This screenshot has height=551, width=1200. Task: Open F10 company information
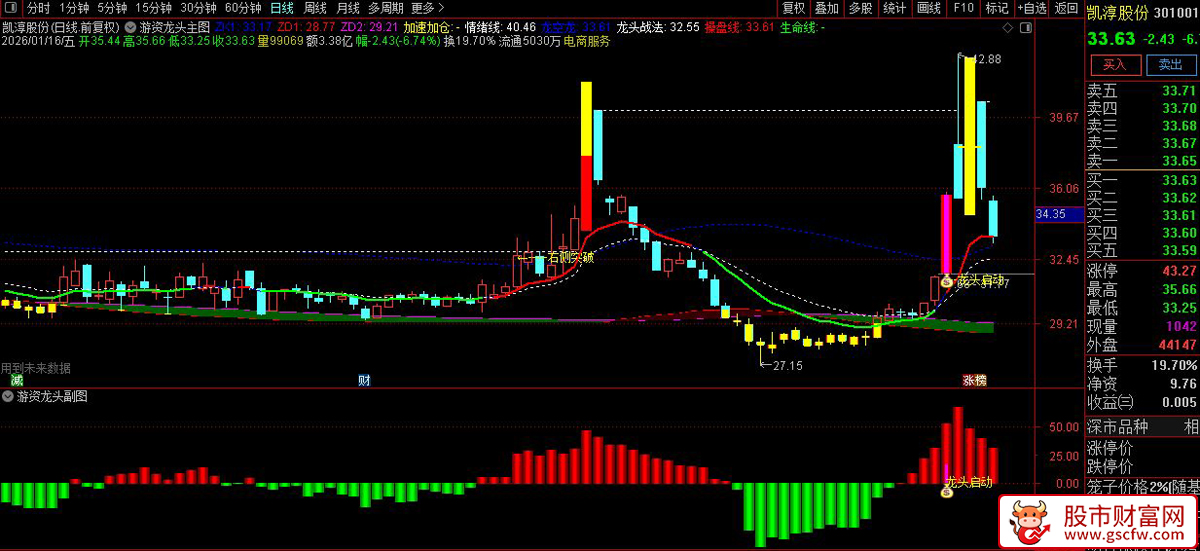click(x=963, y=8)
